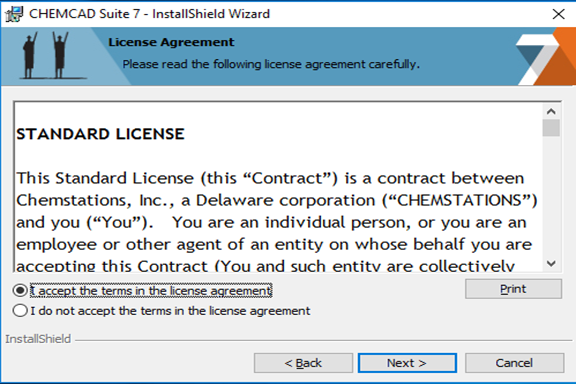
Task: Click the license scrollbar up arrow
Action: point(551,111)
